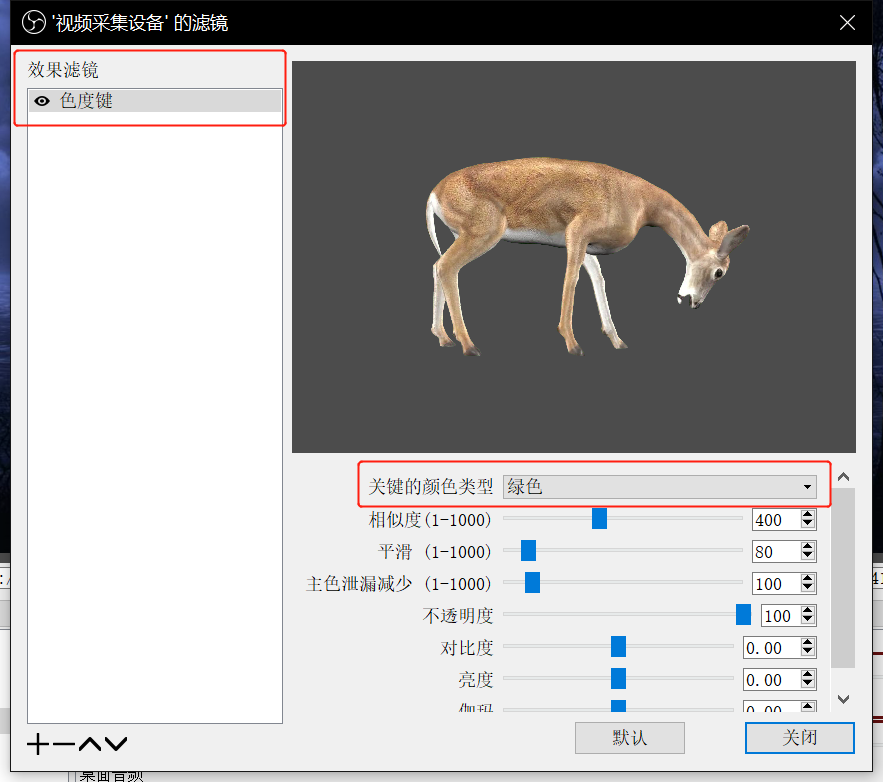Increase 不透明度 value with up stepper
Image resolution: width=883 pixels, height=782 pixels.
click(808, 610)
